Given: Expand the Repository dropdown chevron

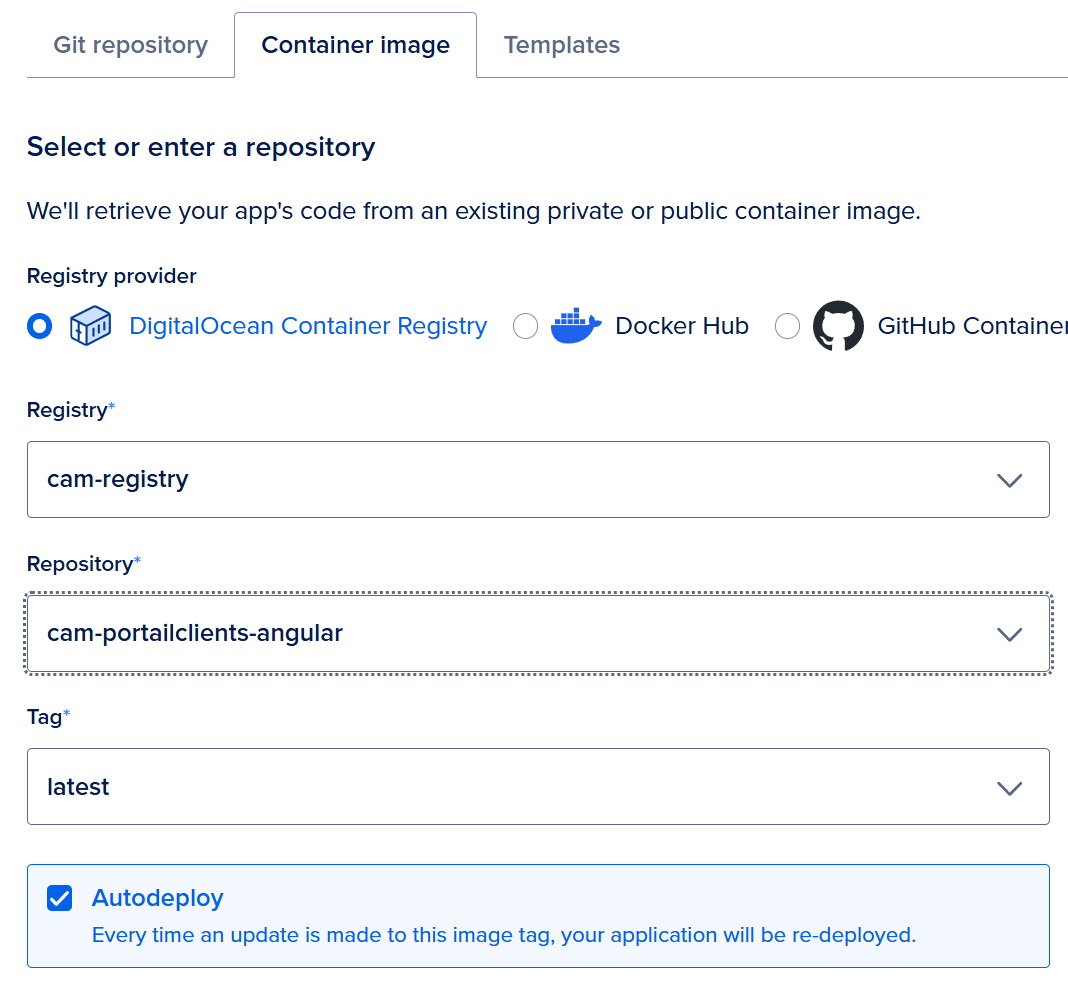Looking at the screenshot, I should [1009, 634].
